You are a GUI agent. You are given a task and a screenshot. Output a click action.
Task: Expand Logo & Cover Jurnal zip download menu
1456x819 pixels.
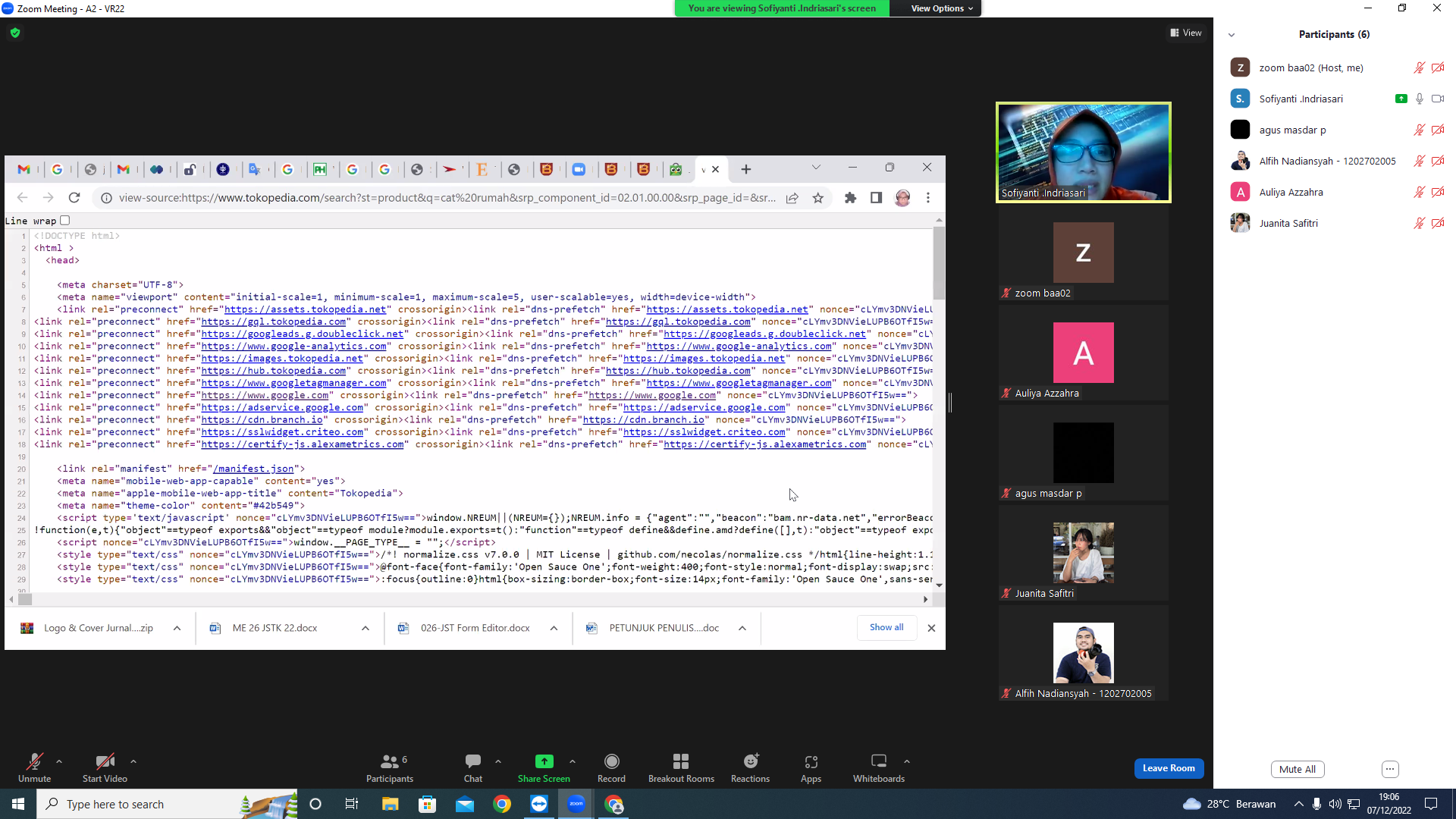(x=177, y=628)
